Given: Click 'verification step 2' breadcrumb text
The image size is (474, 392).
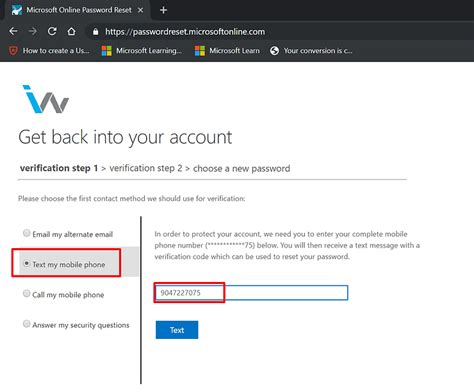Looking at the screenshot, I should point(146,168).
